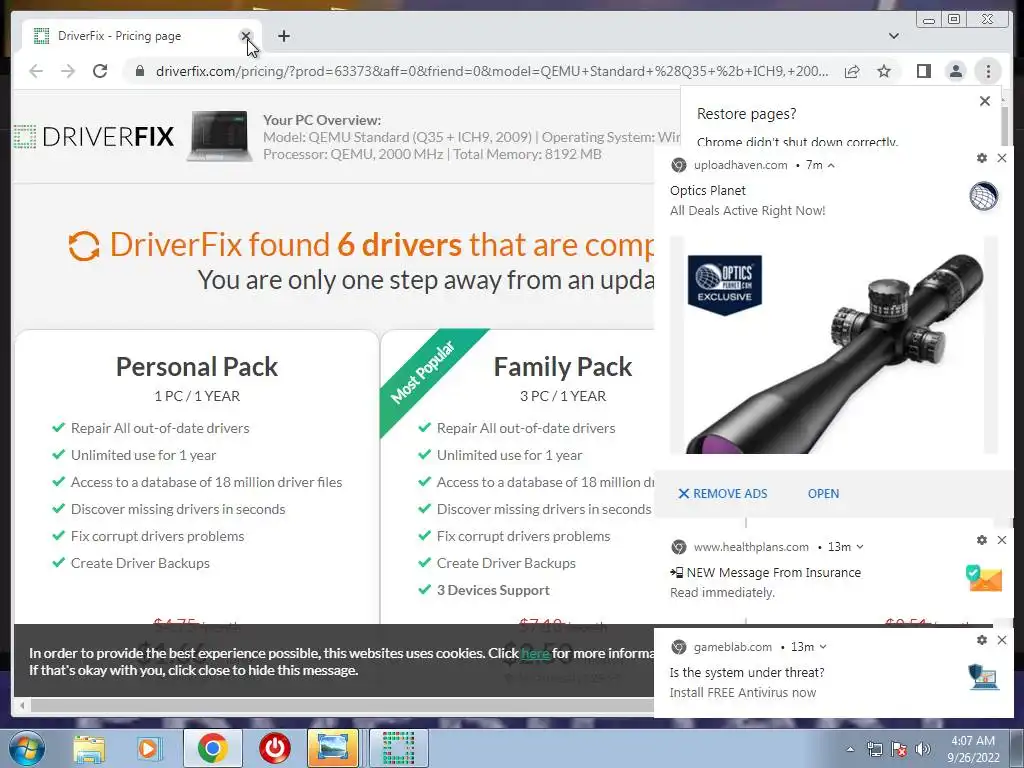
Task: Select the DriverFix Pricing page tab
Action: (140, 36)
